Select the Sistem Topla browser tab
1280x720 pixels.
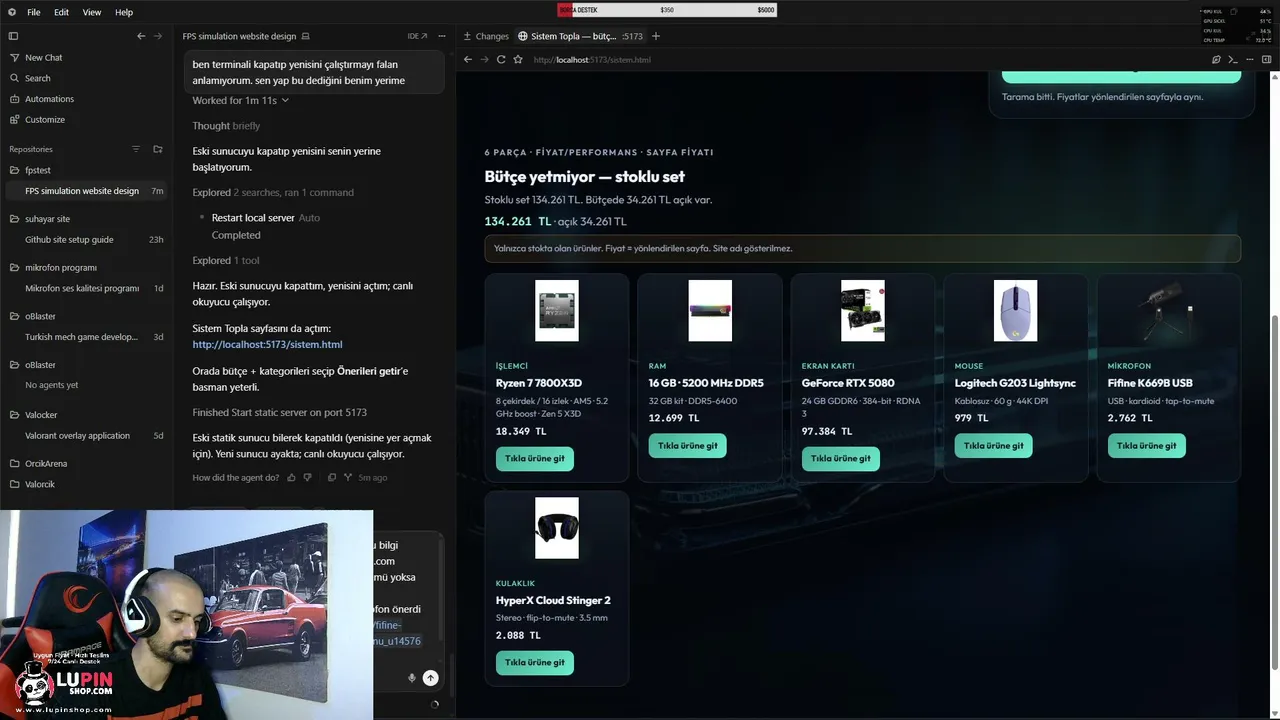pyautogui.click(x=580, y=36)
